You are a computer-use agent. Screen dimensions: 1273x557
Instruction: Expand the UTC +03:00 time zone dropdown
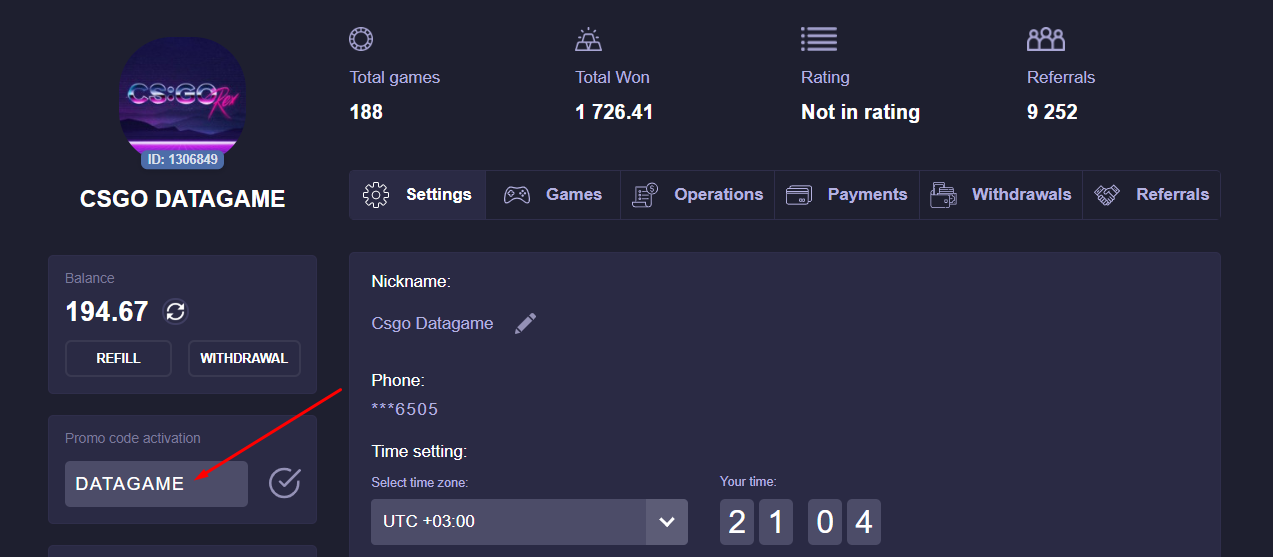[508, 522]
